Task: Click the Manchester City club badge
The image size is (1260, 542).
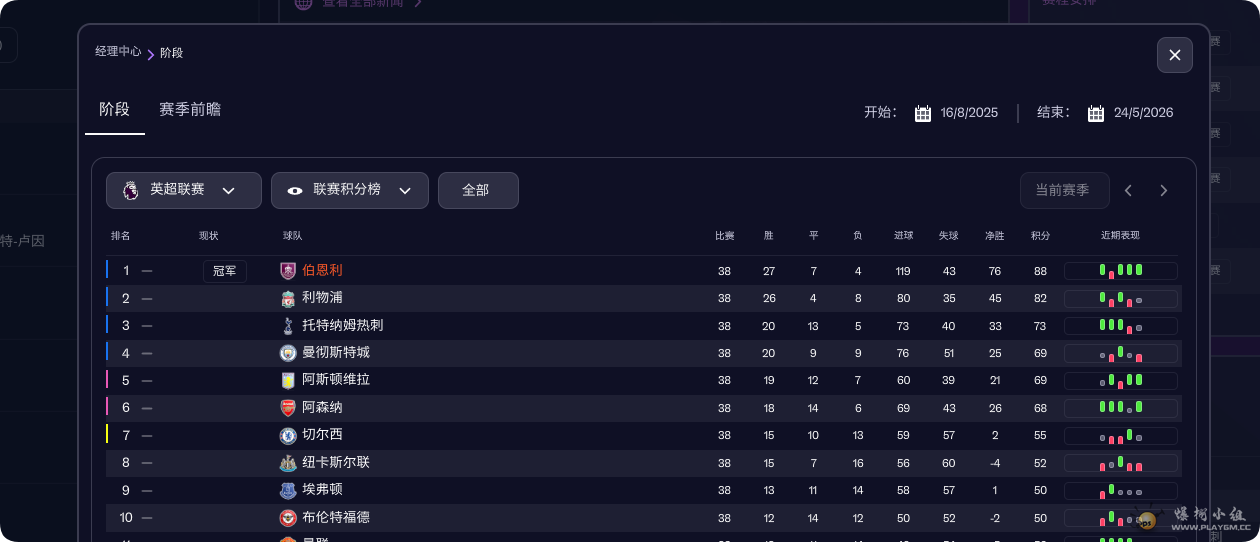Action: pos(288,353)
